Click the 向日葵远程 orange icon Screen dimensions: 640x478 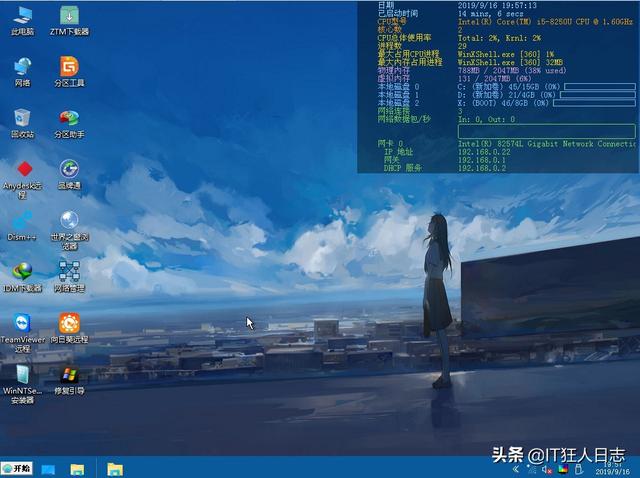pyautogui.click(x=69, y=329)
